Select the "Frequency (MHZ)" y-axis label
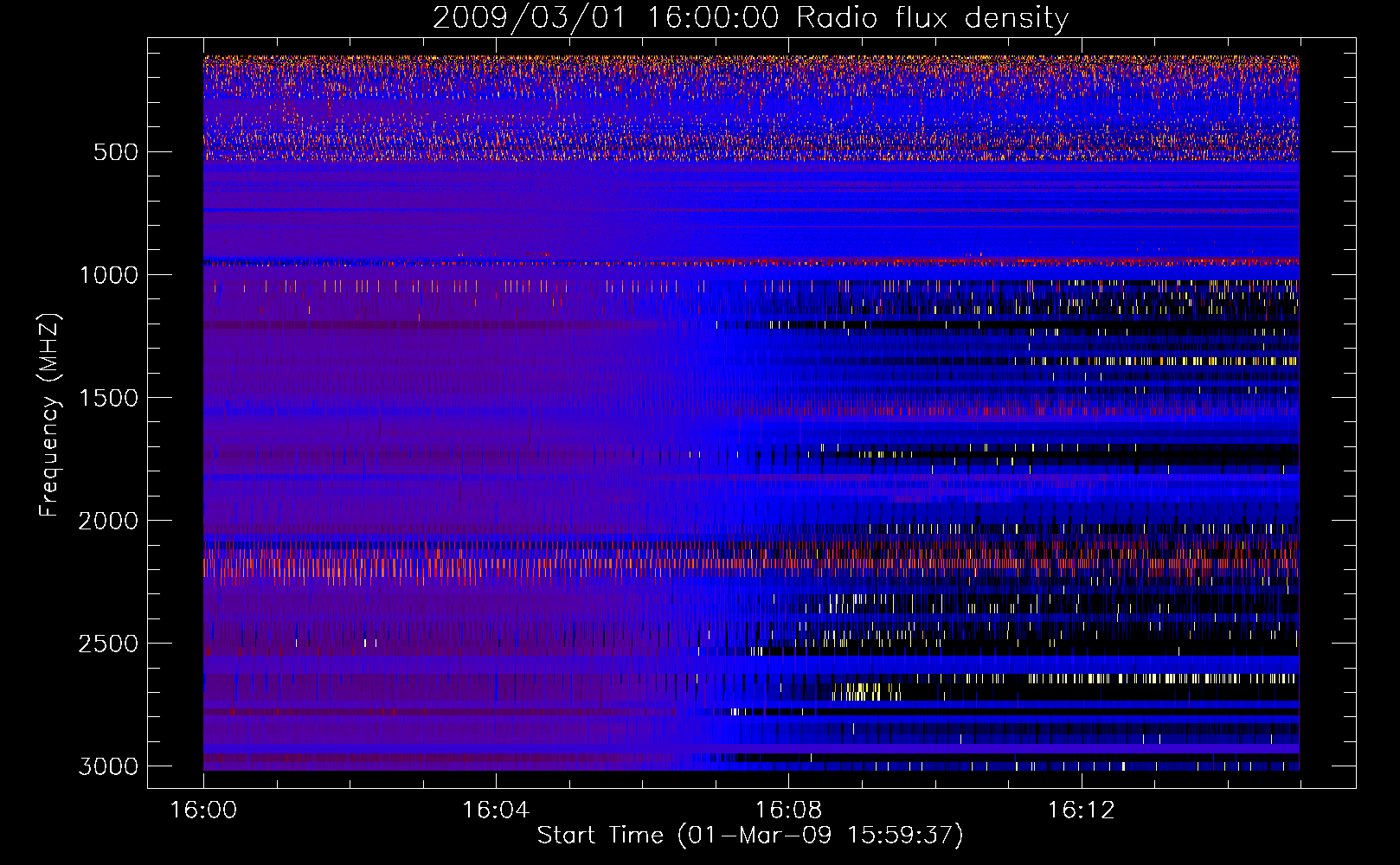1400x865 pixels. click(x=49, y=415)
